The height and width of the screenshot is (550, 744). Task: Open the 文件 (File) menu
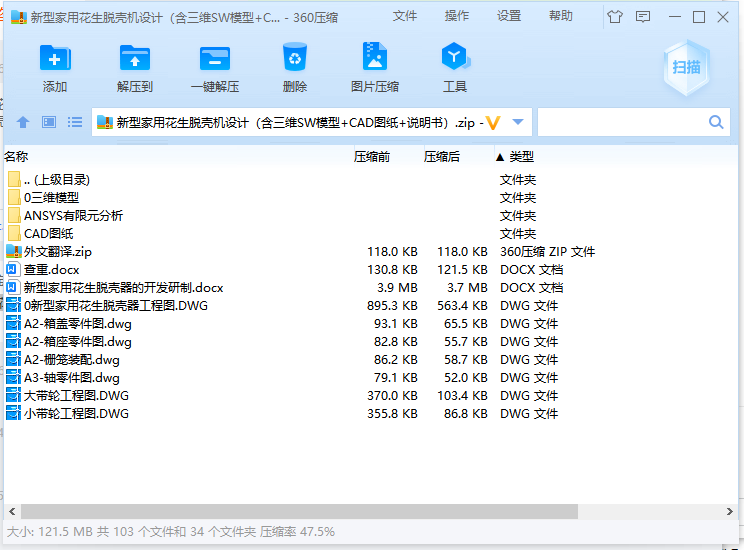tap(405, 16)
